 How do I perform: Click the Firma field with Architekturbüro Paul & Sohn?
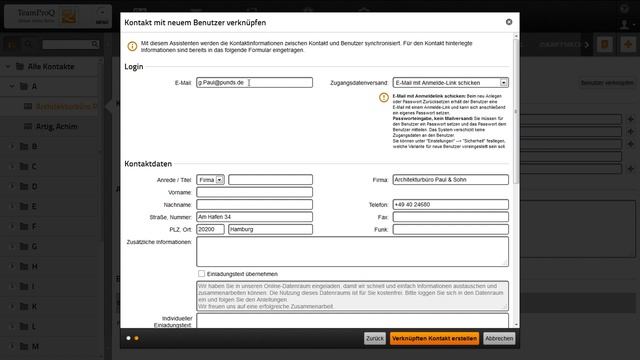451,180
